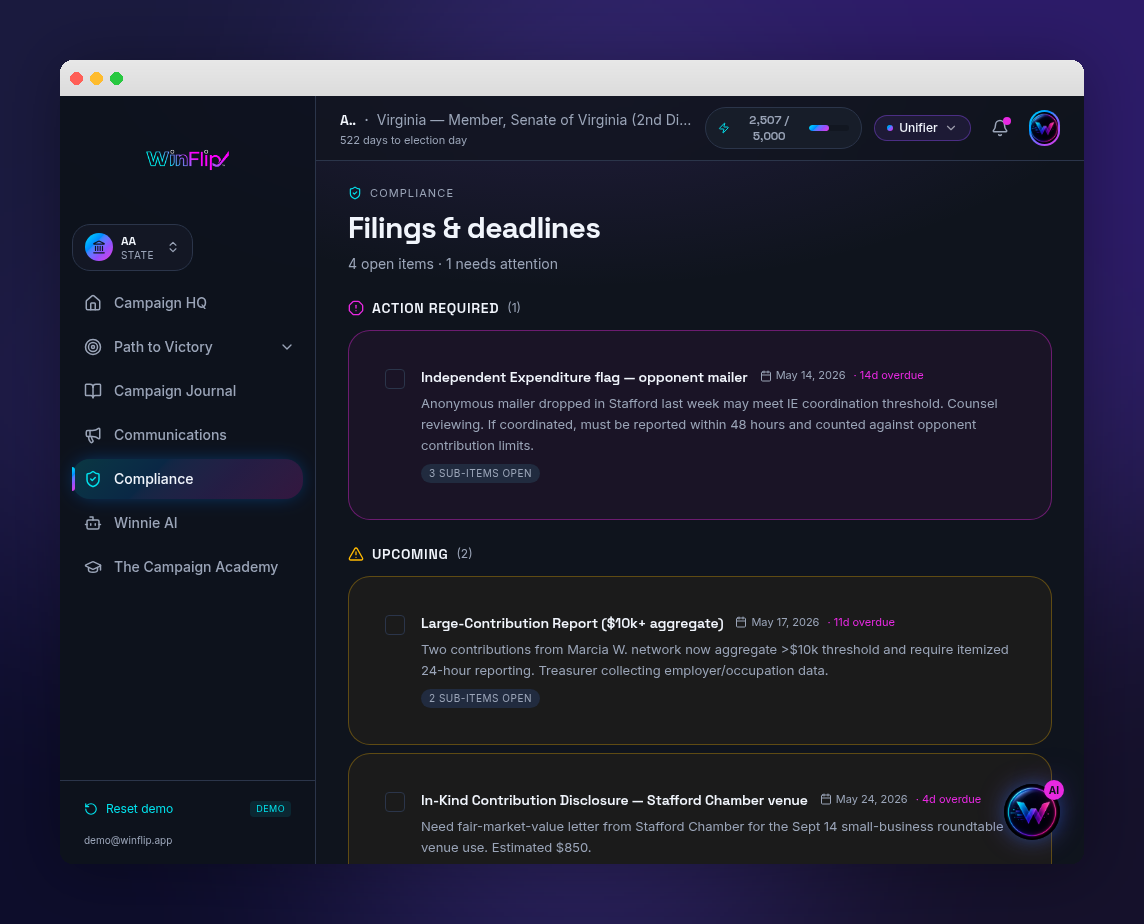Select Compliance in sidebar

click(x=188, y=479)
